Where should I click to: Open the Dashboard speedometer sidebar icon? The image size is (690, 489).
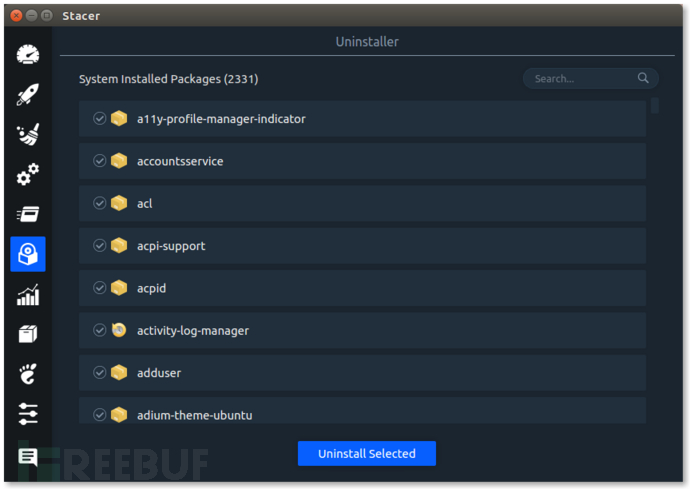(28, 55)
